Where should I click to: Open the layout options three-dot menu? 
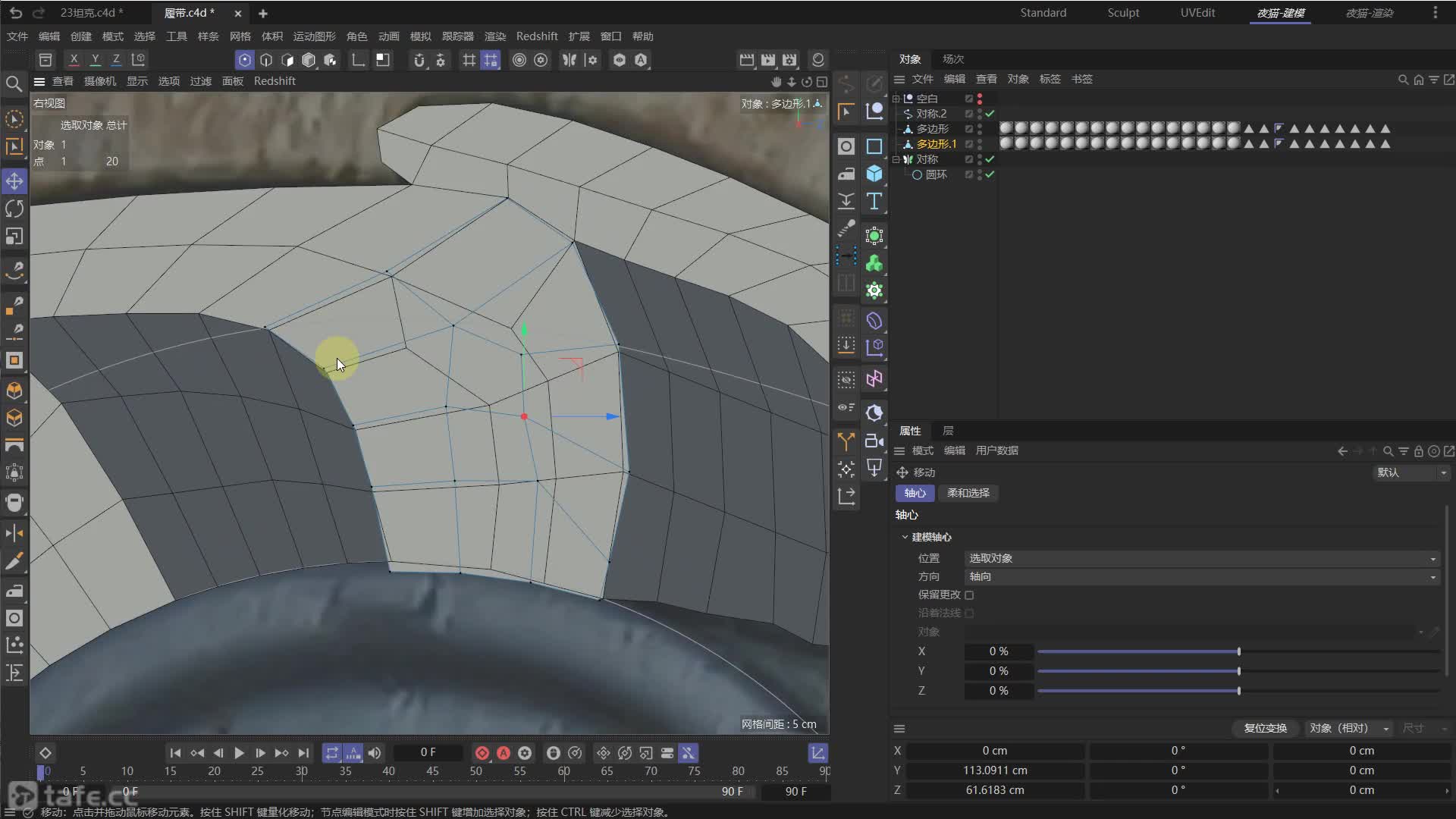(1435, 13)
